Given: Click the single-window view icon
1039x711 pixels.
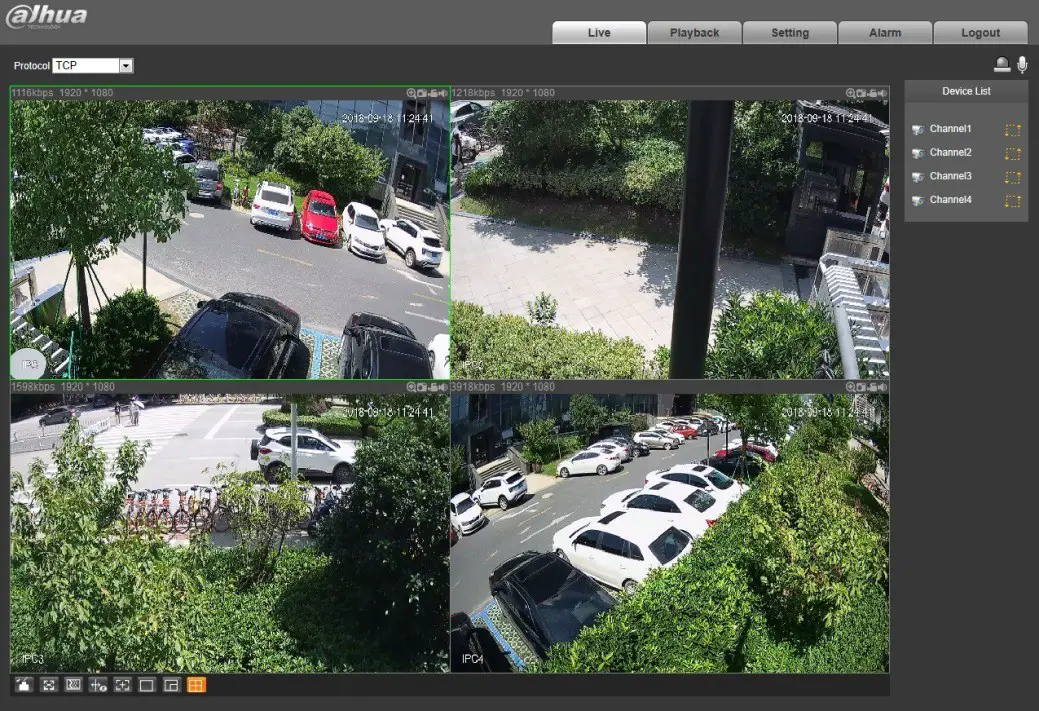Looking at the screenshot, I should (x=147, y=685).
